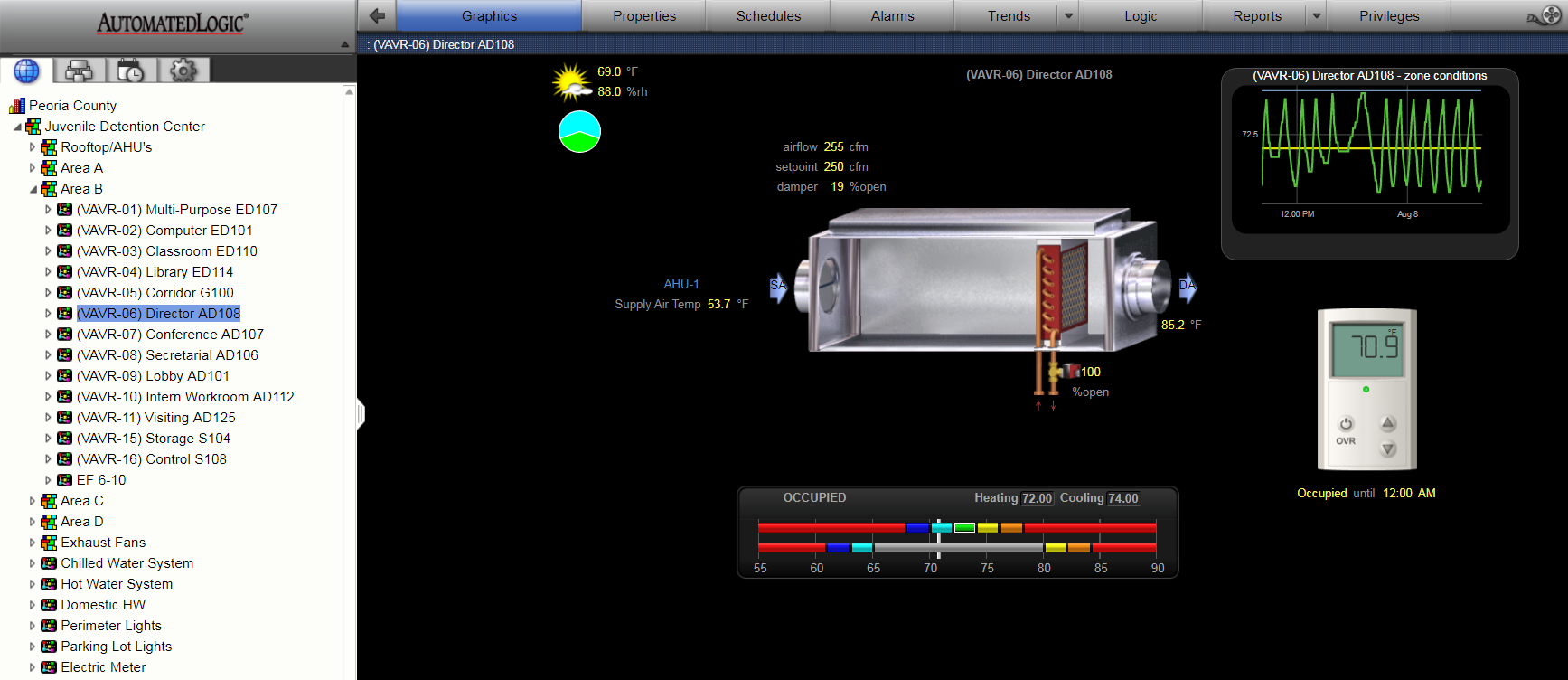
Task: Open the Trends dropdown arrow
Action: pyautogui.click(x=1068, y=16)
